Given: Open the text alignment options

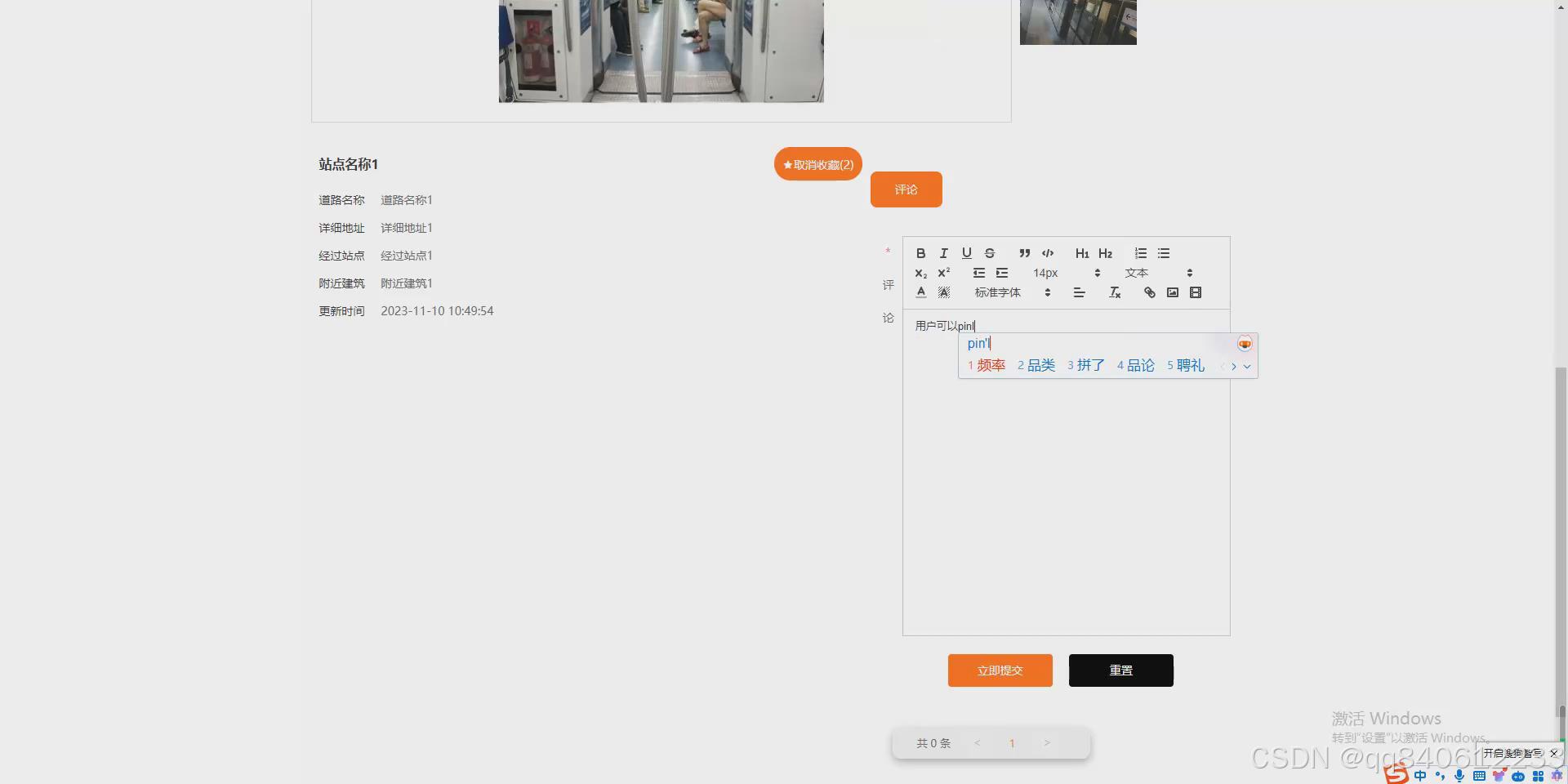Looking at the screenshot, I should click(x=1079, y=292).
